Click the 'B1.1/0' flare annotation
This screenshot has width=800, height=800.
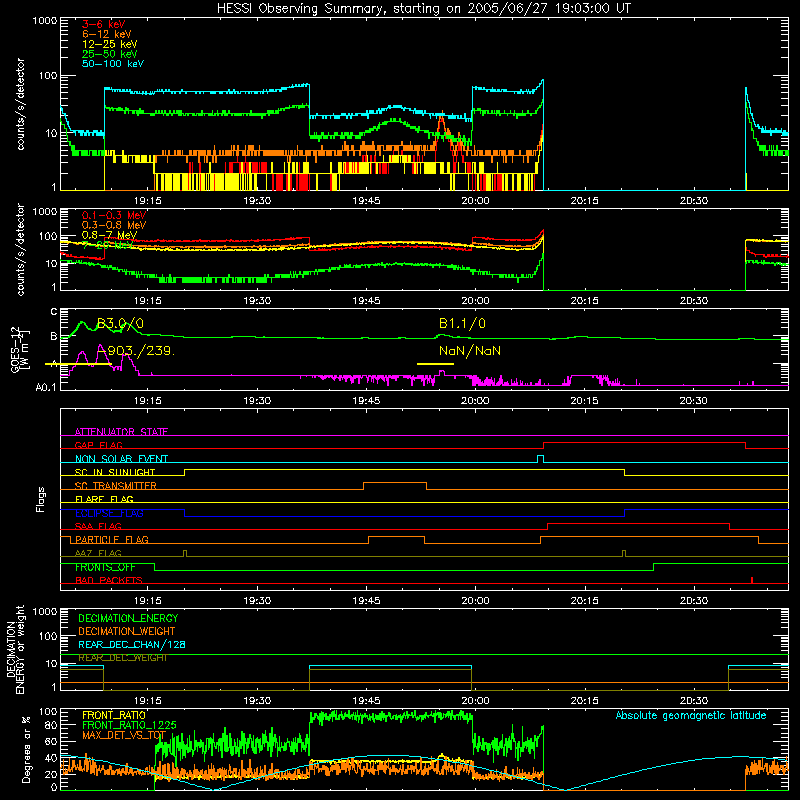point(462,323)
